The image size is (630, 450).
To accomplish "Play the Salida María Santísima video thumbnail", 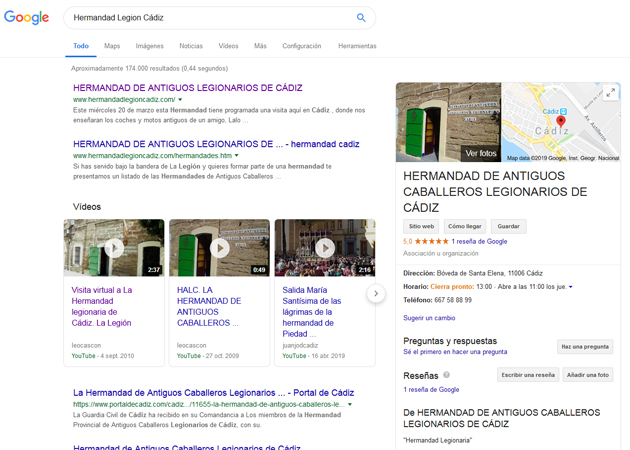I will point(325,248).
